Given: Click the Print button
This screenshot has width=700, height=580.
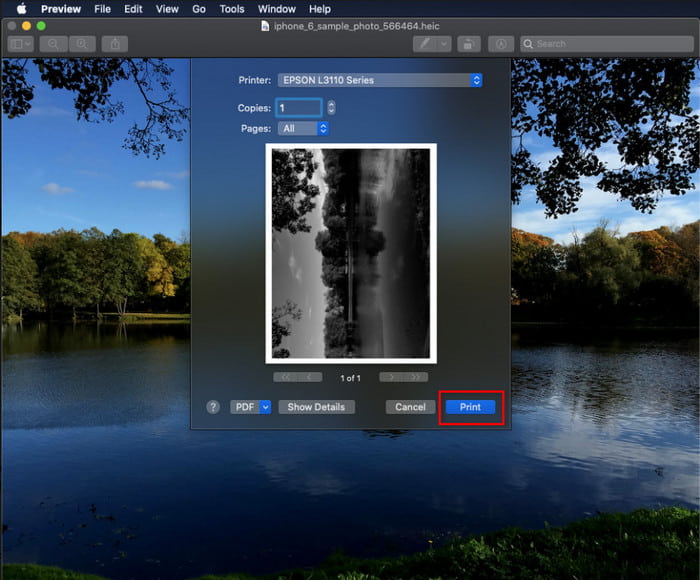Looking at the screenshot, I should [x=470, y=407].
